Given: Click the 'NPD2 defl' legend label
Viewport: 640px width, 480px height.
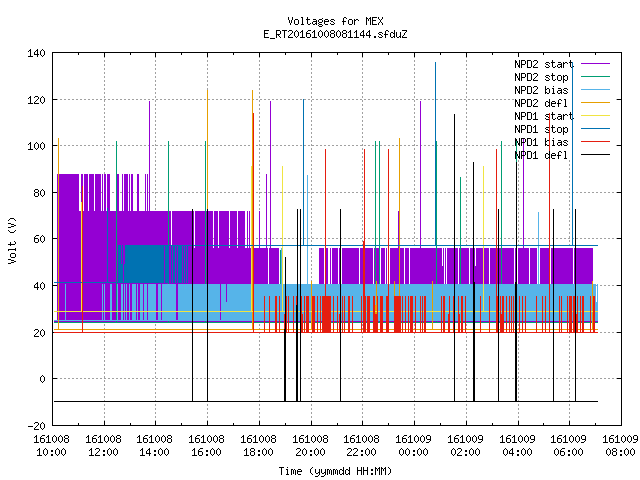Looking at the screenshot, I should [x=541, y=103].
